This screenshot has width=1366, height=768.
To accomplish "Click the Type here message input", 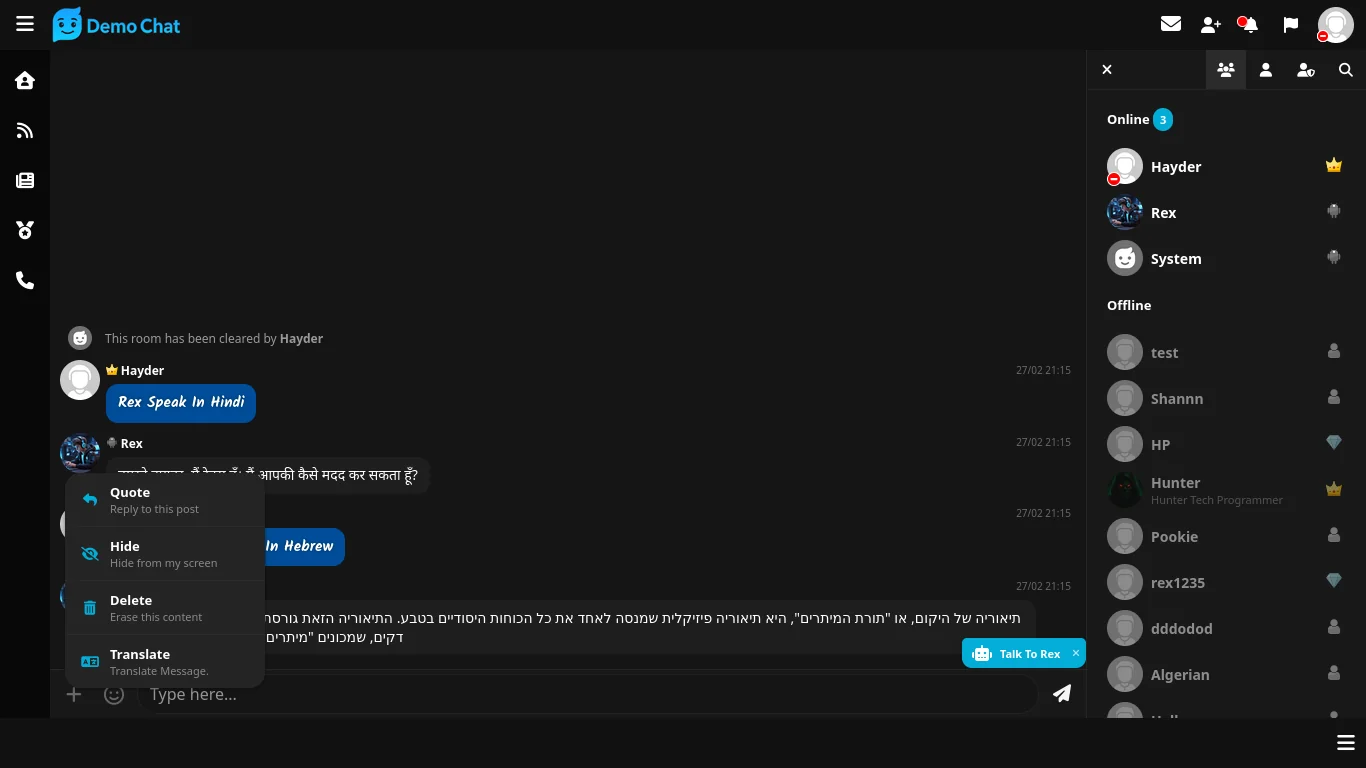I will (585, 694).
